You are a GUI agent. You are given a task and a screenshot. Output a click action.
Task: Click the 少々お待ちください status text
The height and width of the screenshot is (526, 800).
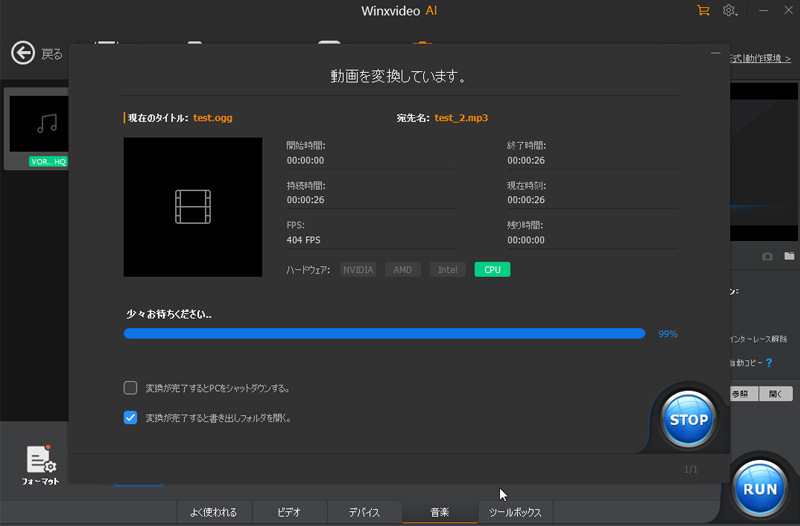(x=169, y=314)
